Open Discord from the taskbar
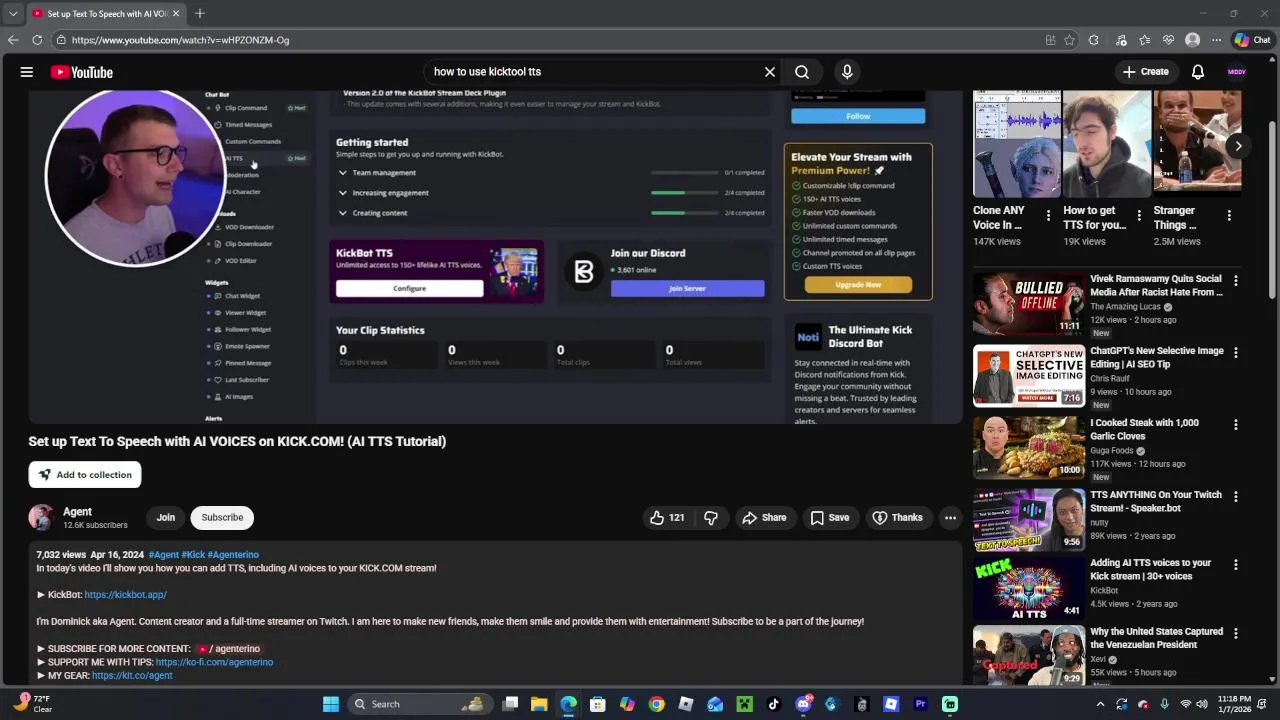This screenshot has height=720, width=1280. click(803, 704)
